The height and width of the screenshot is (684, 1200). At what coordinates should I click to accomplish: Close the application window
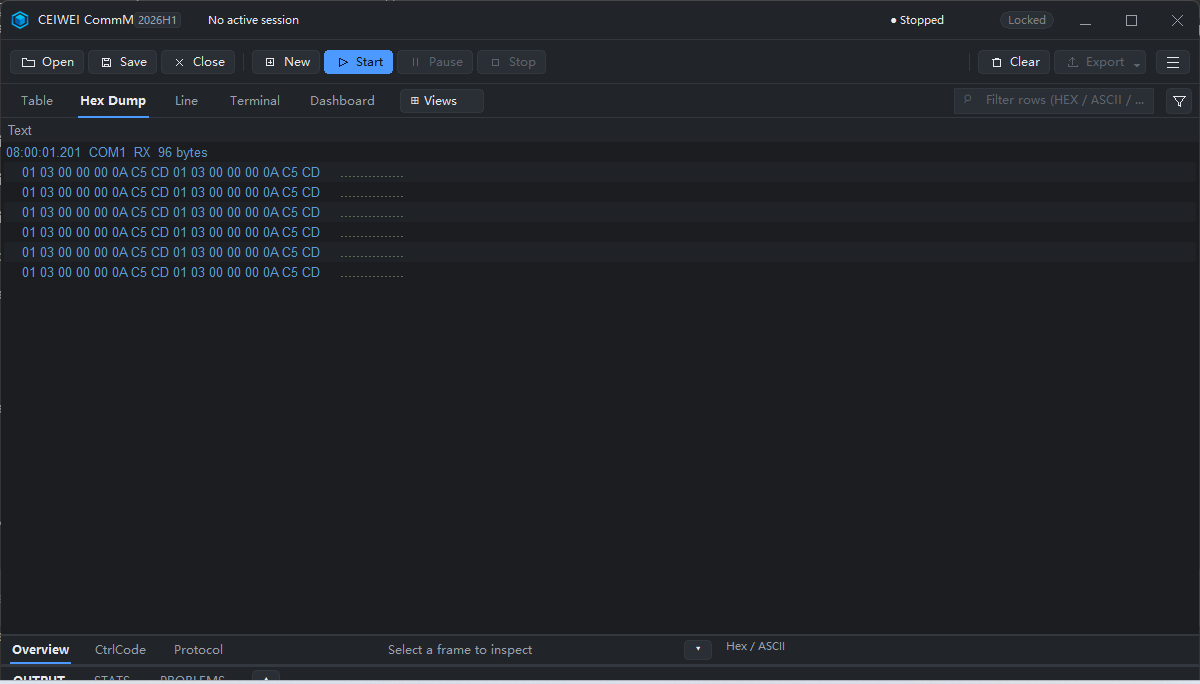click(x=1177, y=20)
